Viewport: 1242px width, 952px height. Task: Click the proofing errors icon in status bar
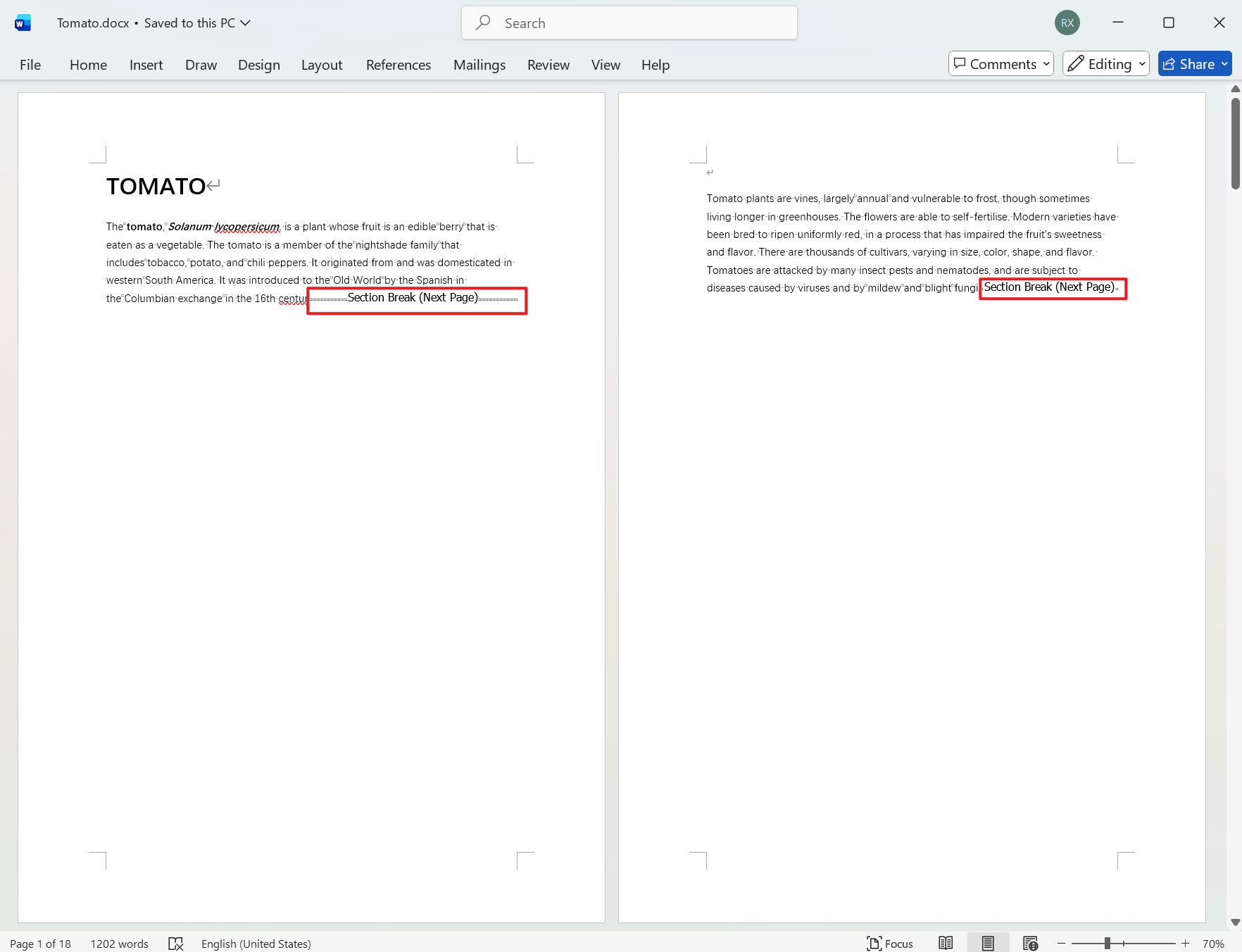(x=176, y=944)
